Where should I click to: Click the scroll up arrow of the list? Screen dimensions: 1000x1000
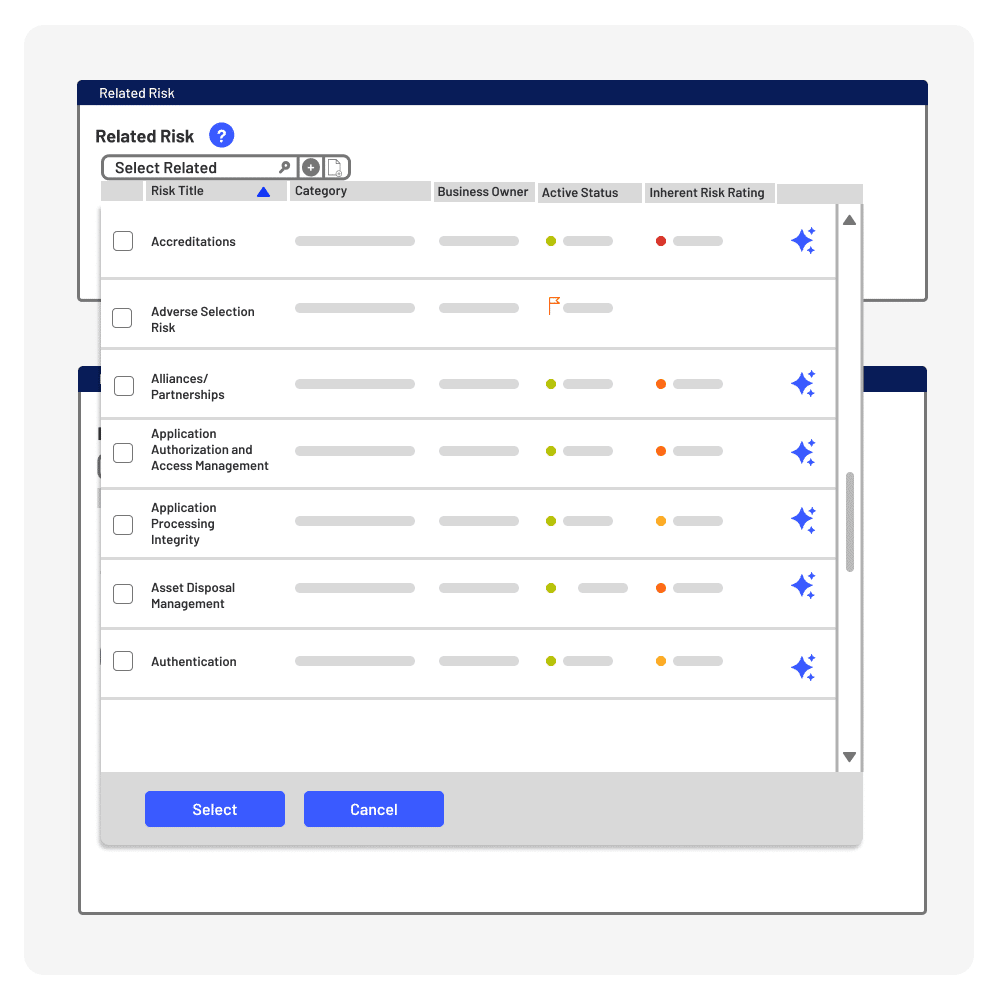pos(849,220)
